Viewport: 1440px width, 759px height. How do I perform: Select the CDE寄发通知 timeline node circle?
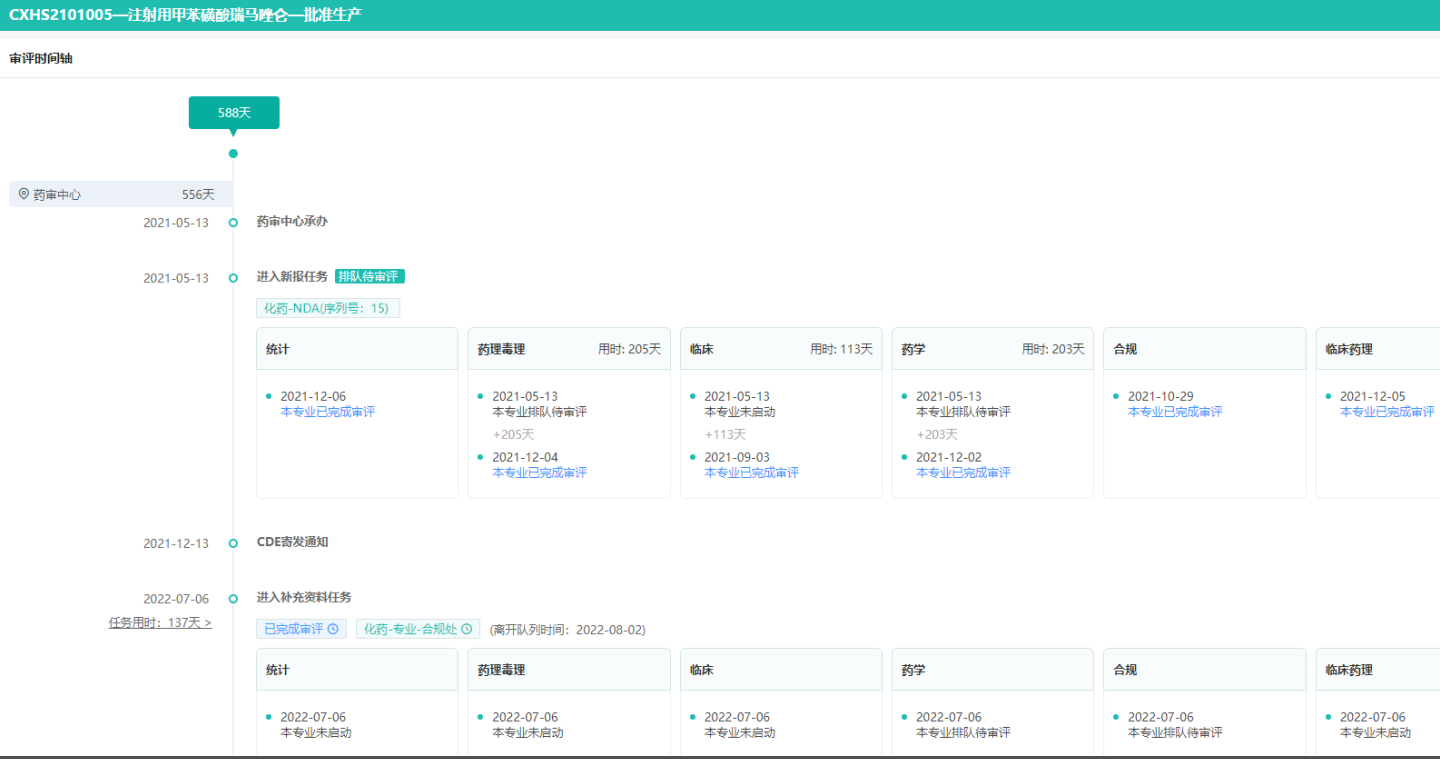pos(233,543)
